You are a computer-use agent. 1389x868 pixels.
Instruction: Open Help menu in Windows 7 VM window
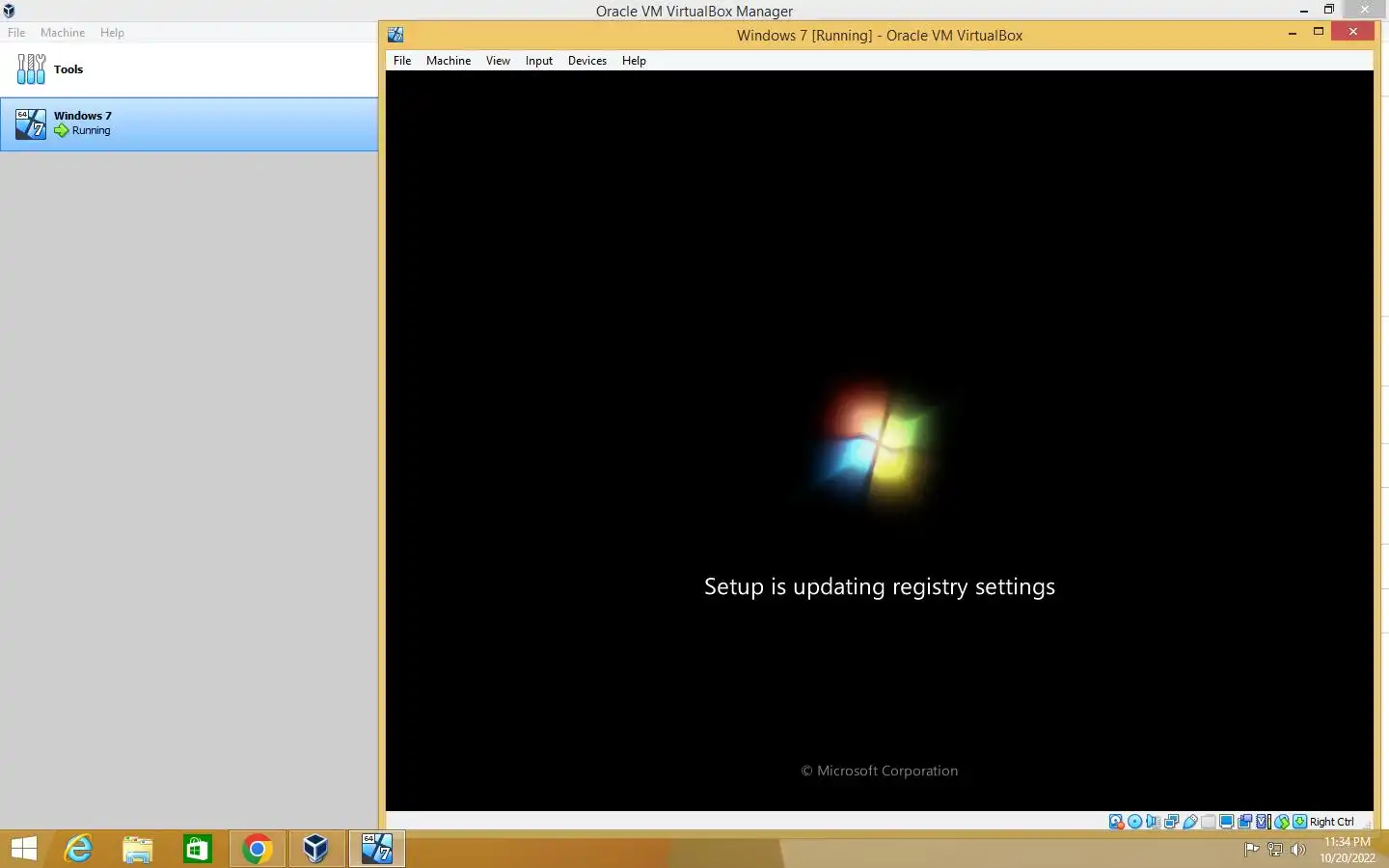[634, 60]
